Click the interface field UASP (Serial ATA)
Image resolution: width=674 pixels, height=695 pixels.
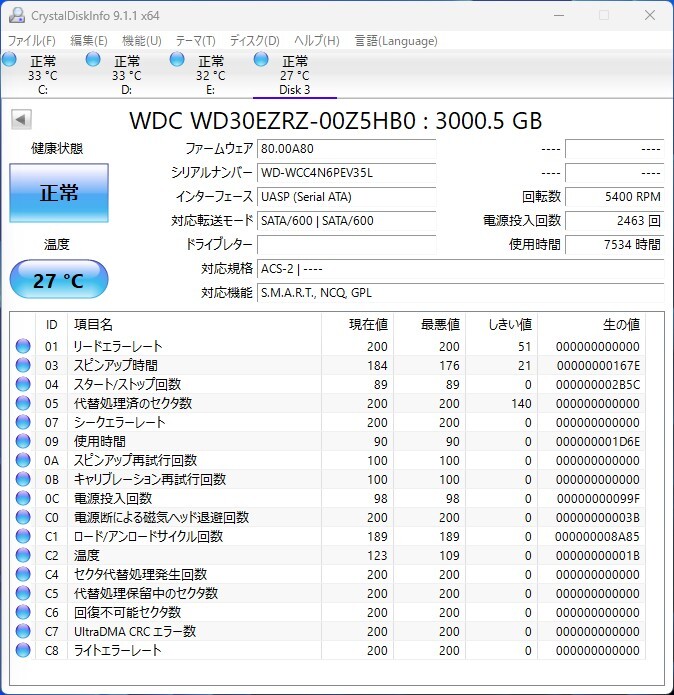pyautogui.click(x=347, y=196)
